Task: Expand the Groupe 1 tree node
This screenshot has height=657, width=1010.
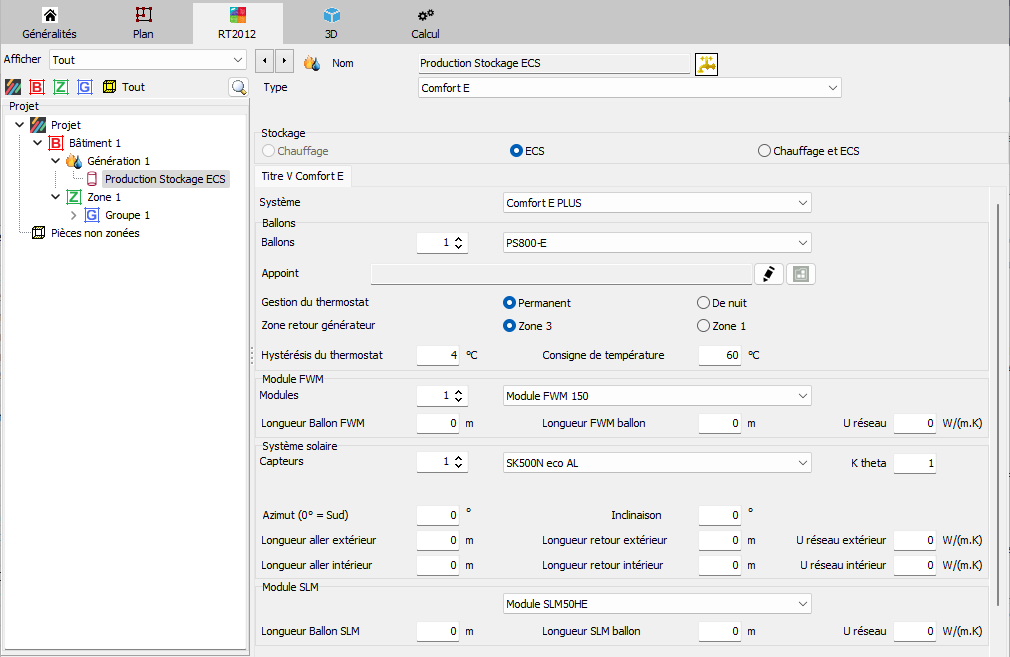Action: pyautogui.click(x=73, y=215)
